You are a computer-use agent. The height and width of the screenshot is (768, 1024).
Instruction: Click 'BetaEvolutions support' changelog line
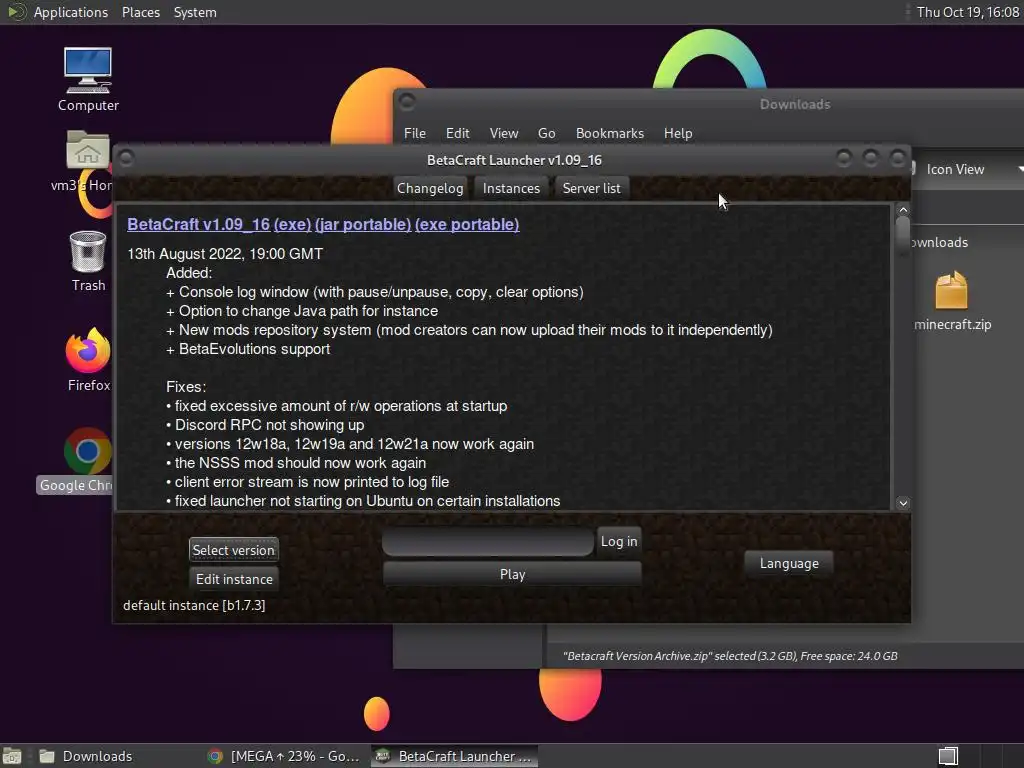tap(248, 349)
